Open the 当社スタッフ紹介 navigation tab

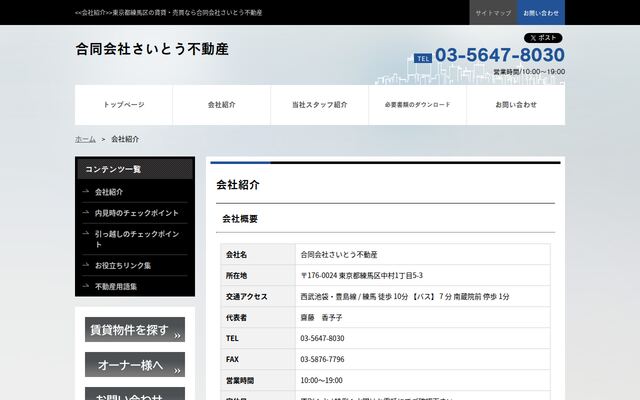pos(320,105)
